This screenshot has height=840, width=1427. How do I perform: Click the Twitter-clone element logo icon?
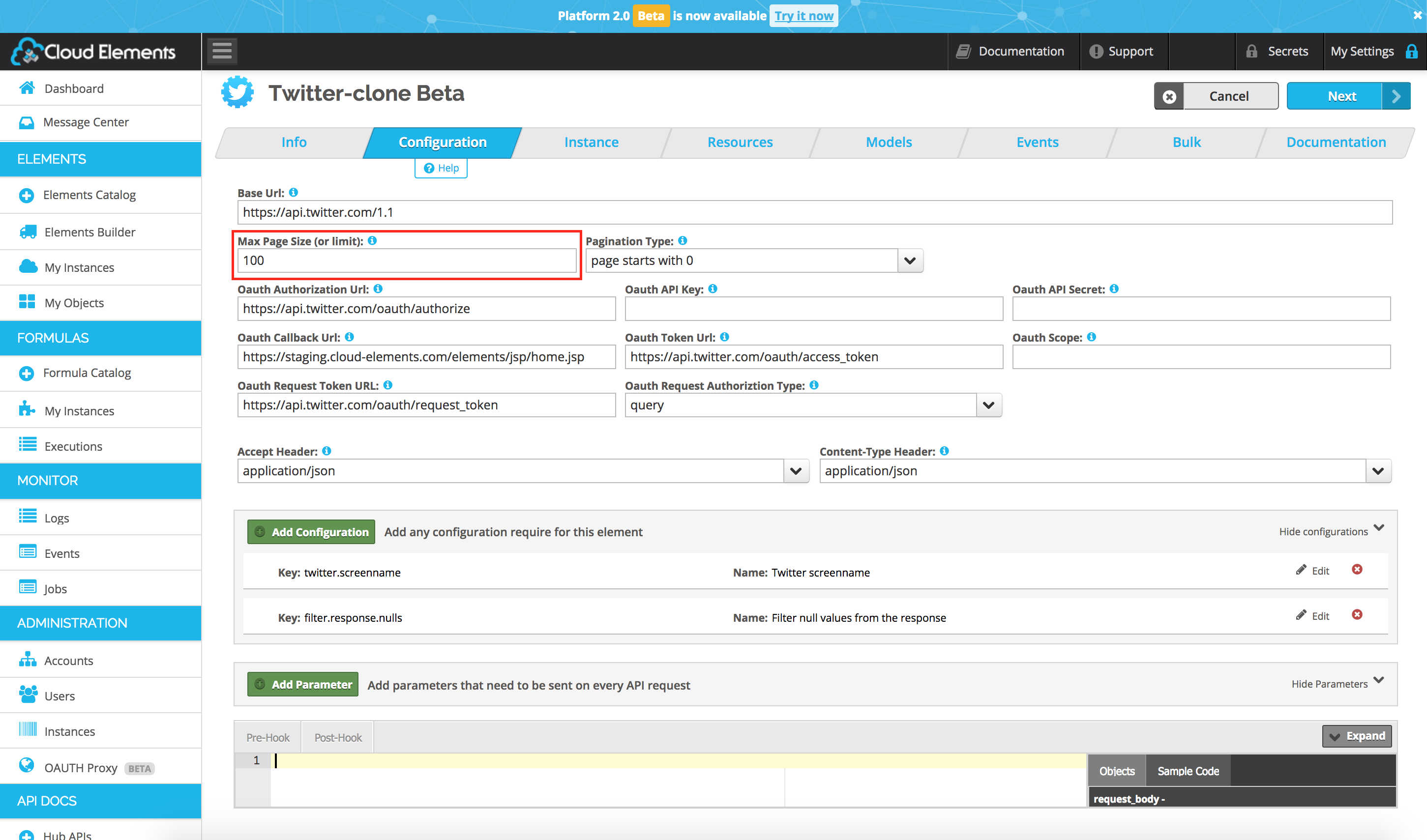[x=238, y=92]
